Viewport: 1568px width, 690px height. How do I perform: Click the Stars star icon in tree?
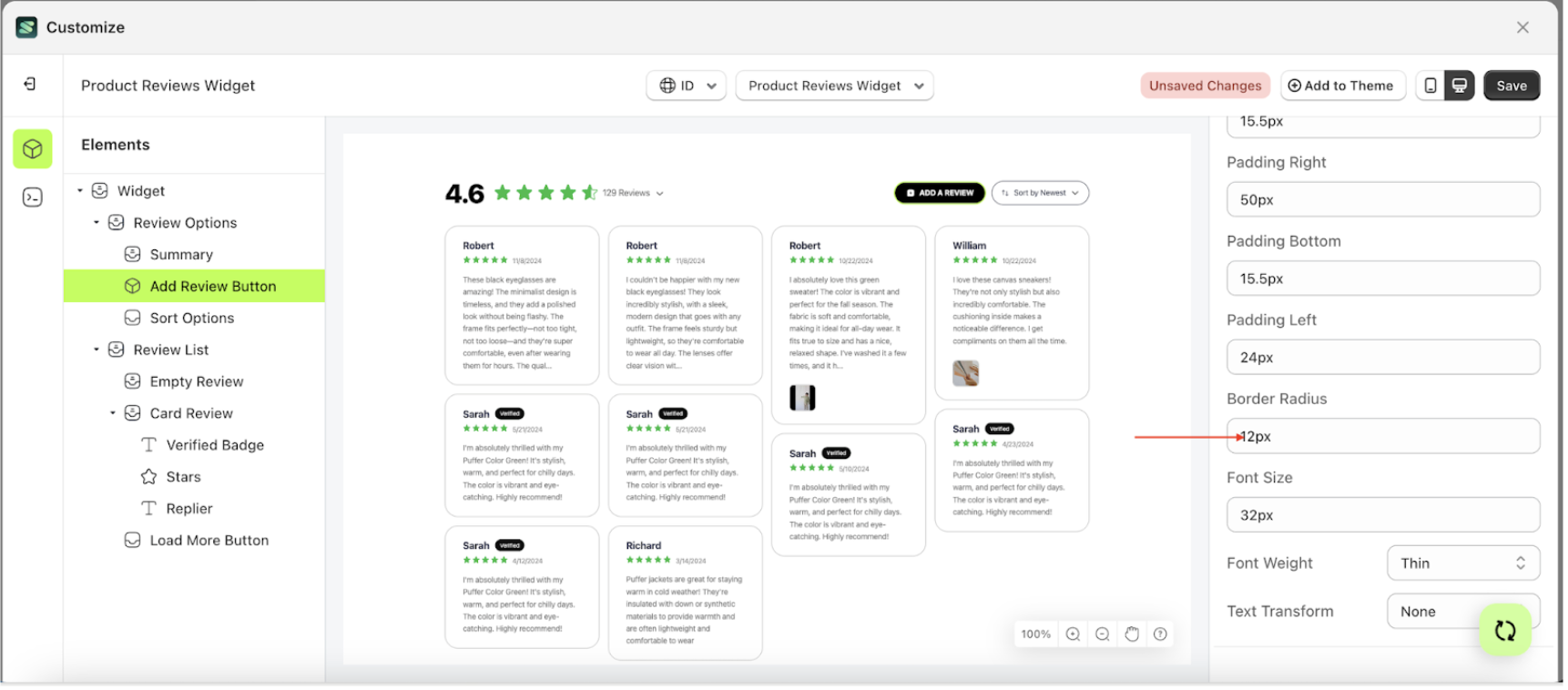point(148,476)
